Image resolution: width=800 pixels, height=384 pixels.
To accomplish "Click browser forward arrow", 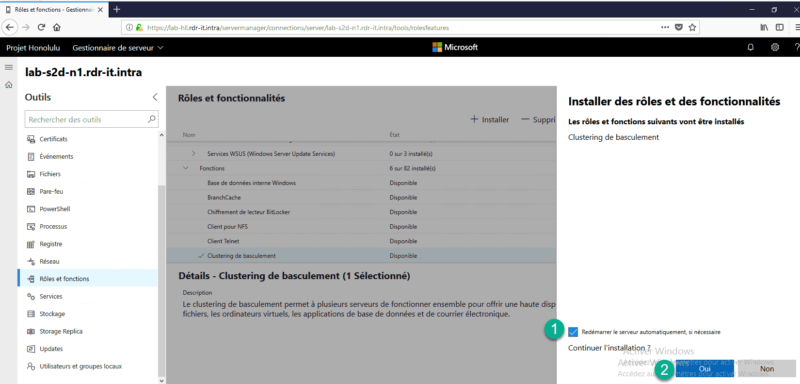I will coord(26,28).
